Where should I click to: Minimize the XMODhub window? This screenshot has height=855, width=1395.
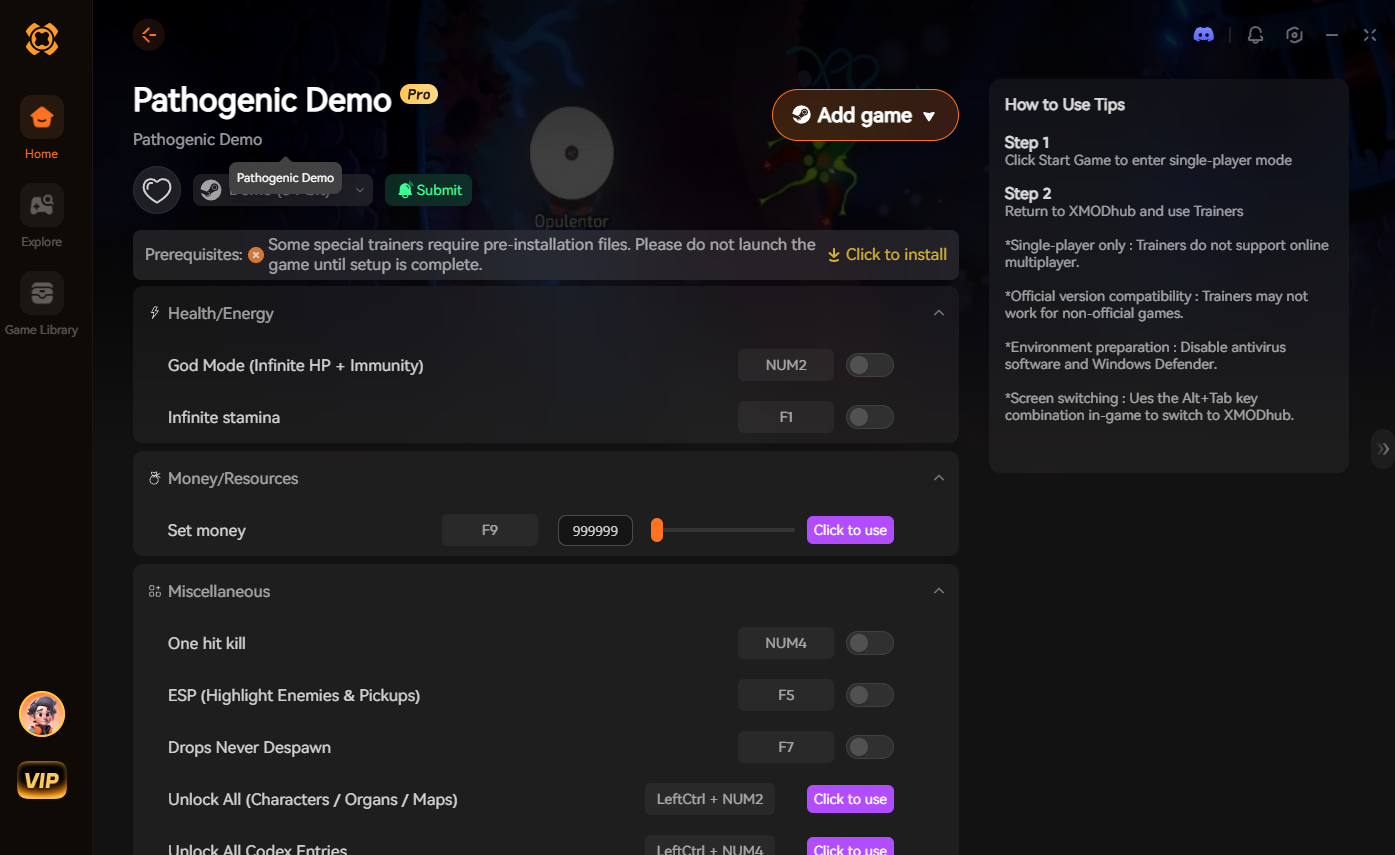[x=1332, y=35]
